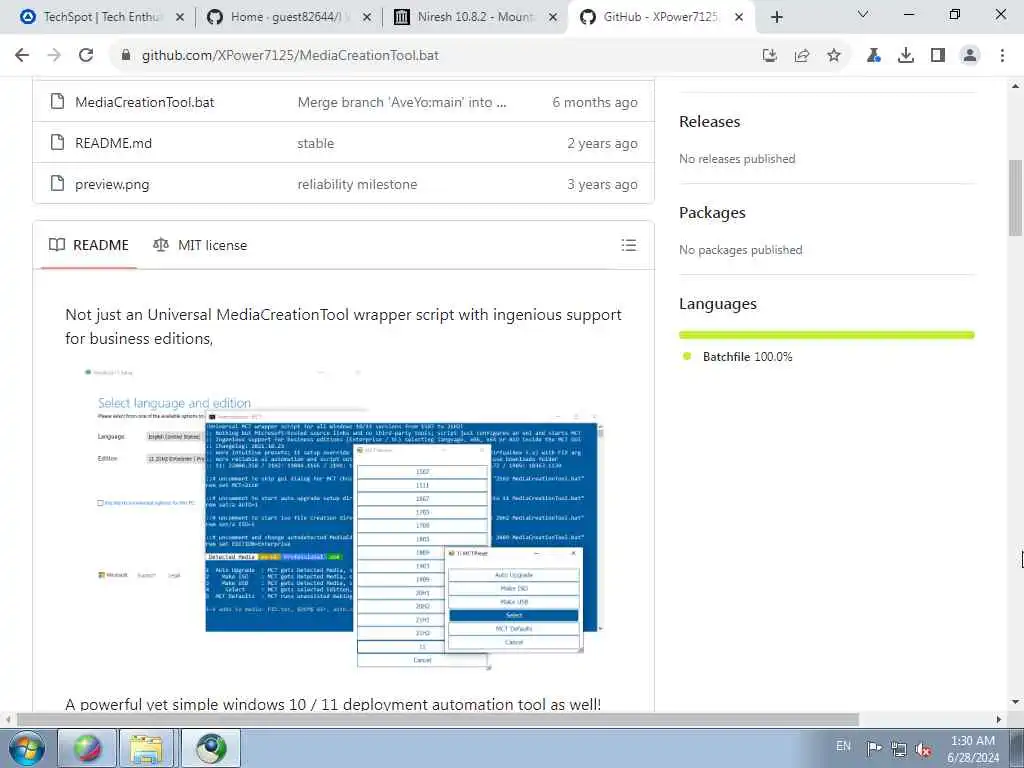
Task: Reload the GitHub page
Action: 86,56
